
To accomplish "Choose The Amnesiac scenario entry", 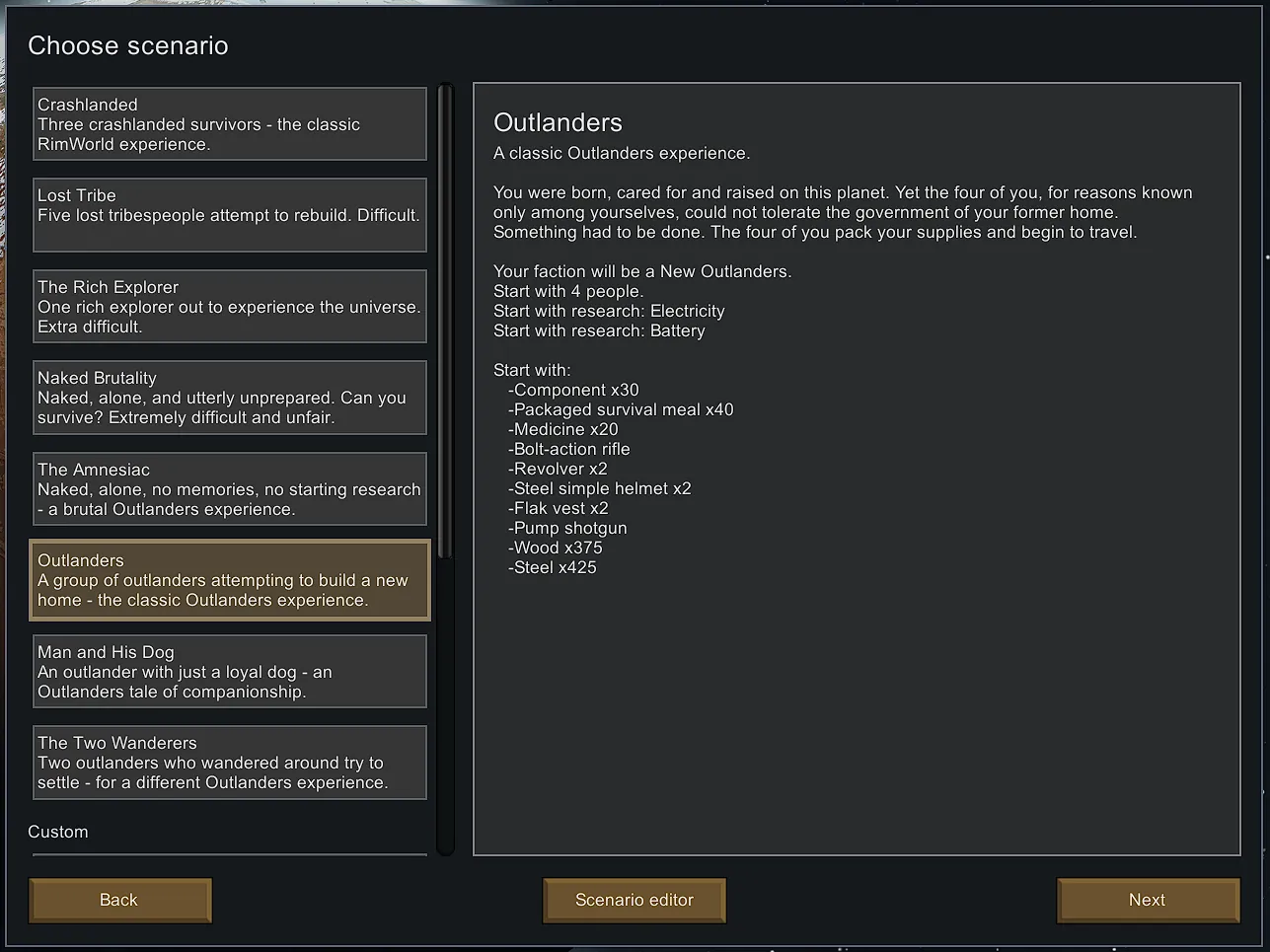I will pyautogui.click(x=230, y=489).
